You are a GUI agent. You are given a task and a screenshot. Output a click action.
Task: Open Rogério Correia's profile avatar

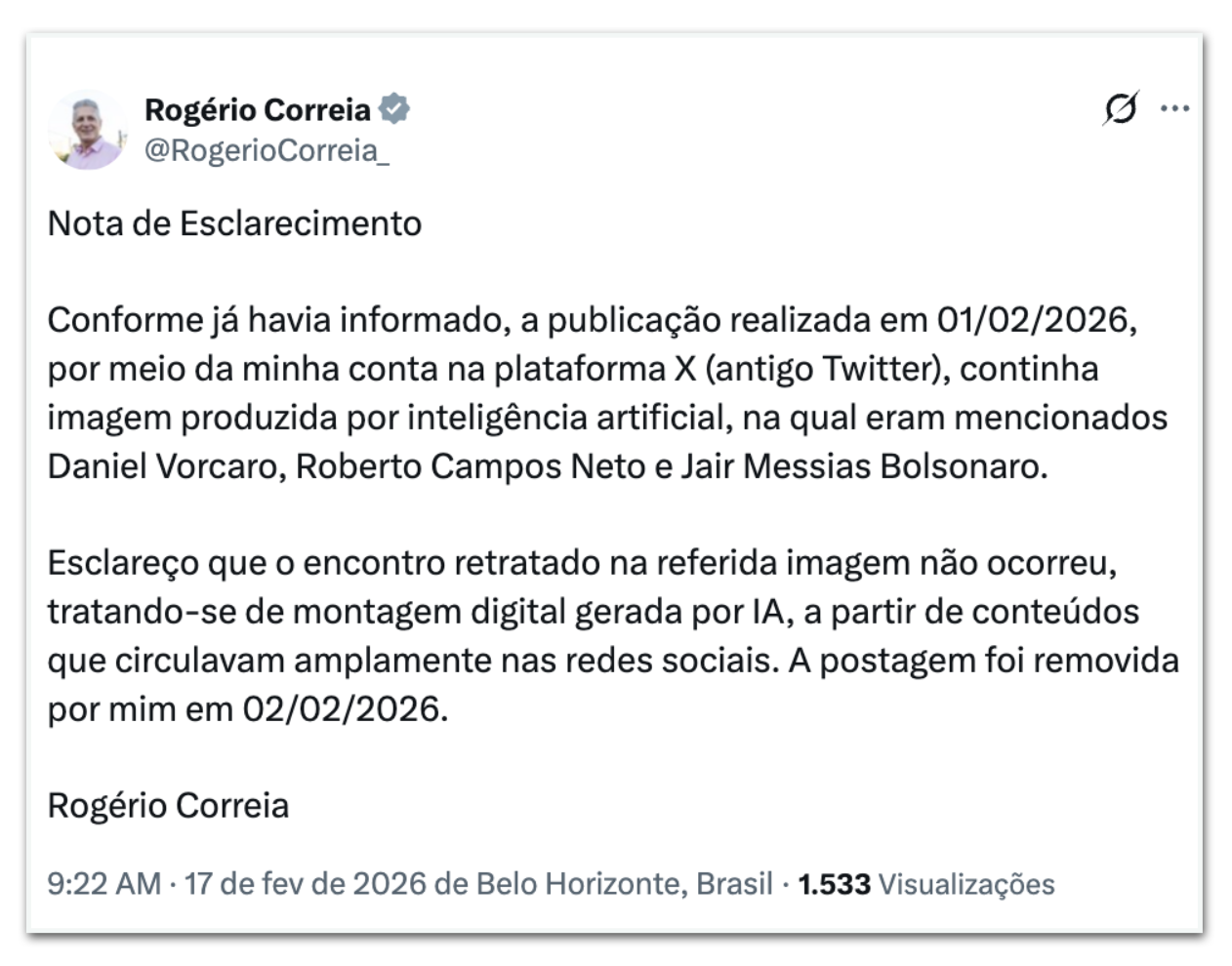(x=88, y=131)
